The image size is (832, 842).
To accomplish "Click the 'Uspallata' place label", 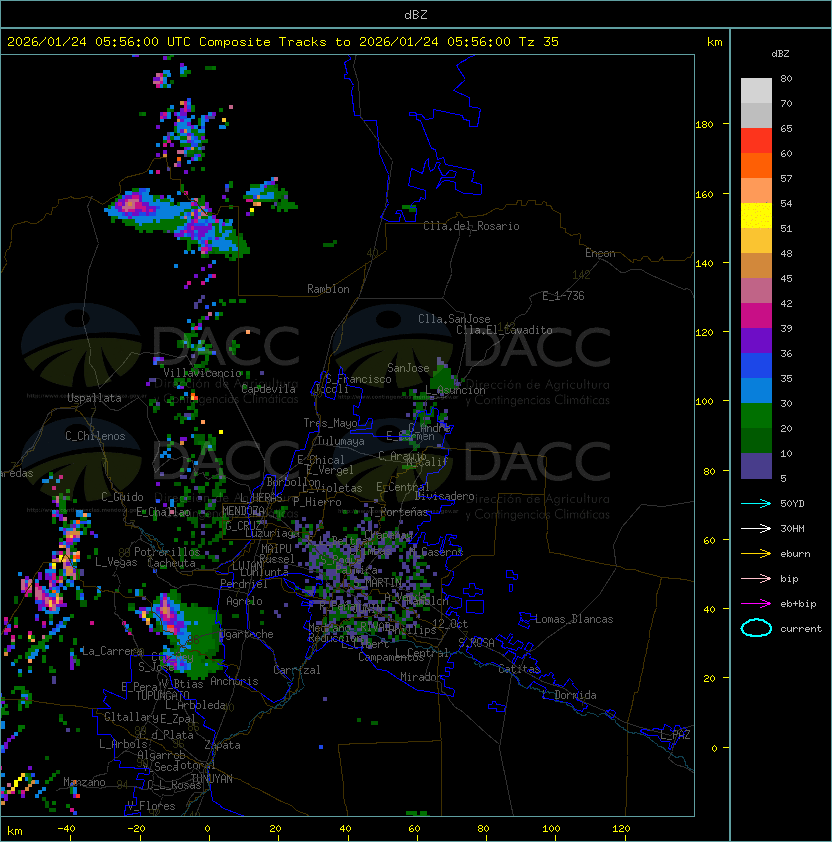I will [x=95, y=398].
